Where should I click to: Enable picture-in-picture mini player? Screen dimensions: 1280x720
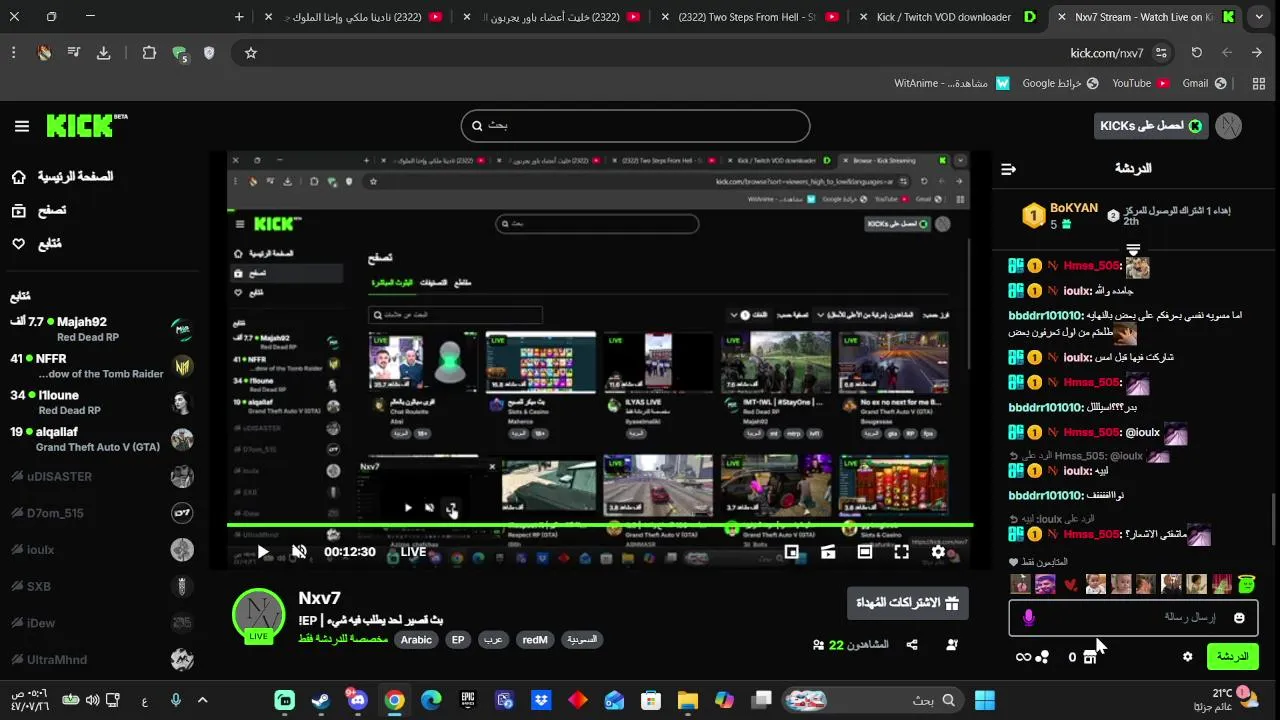point(791,551)
